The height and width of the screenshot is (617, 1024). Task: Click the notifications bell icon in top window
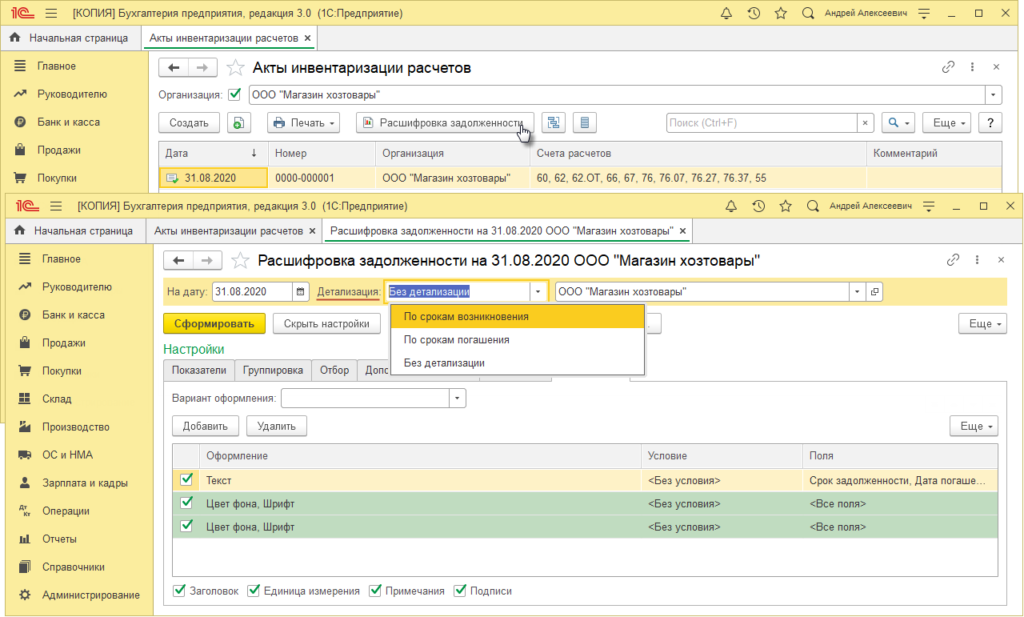pyautogui.click(x=726, y=13)
